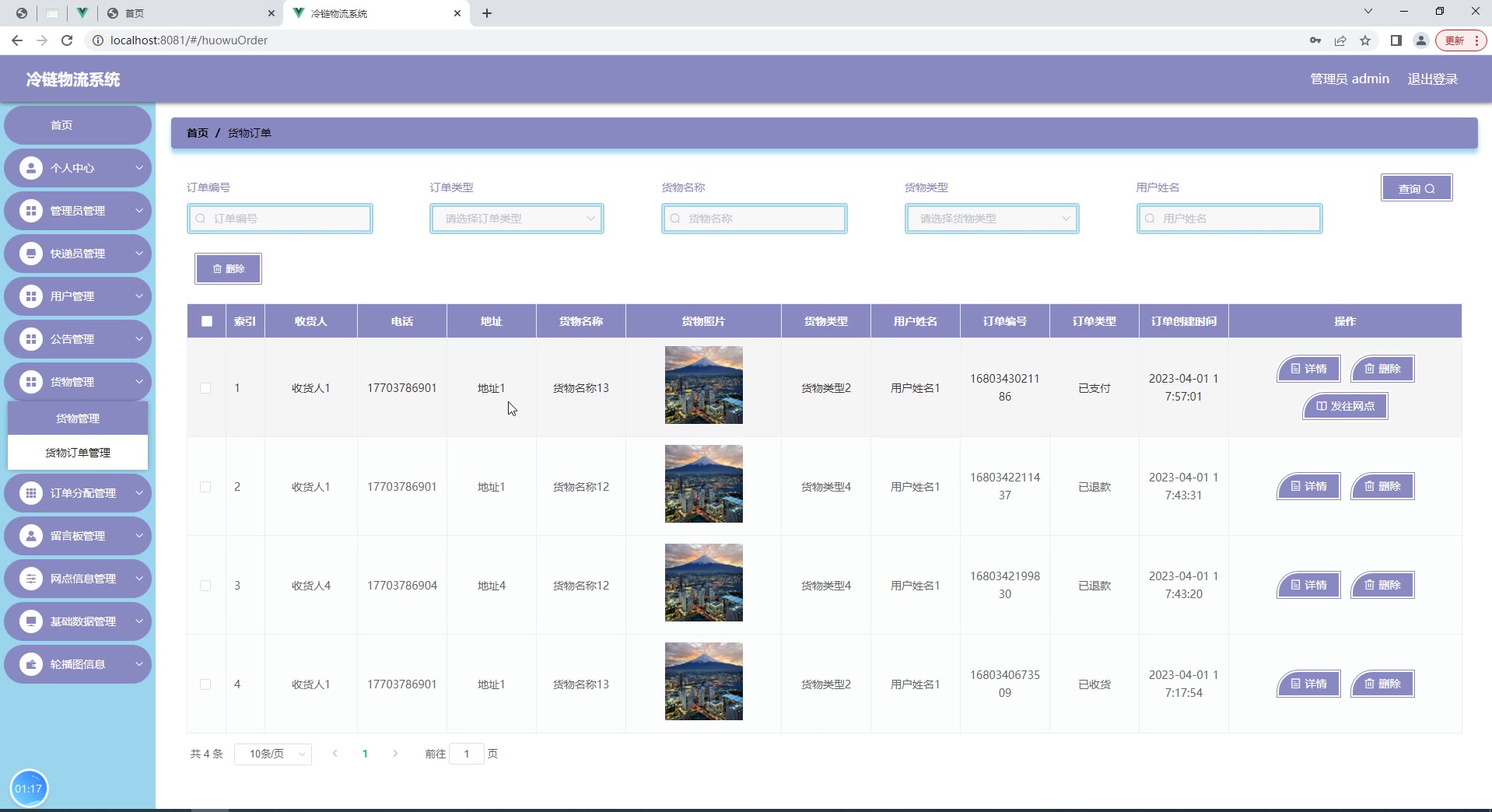1492x812 pixels.
Task: Check the checkbox for row 1
Action: point(205,388)
